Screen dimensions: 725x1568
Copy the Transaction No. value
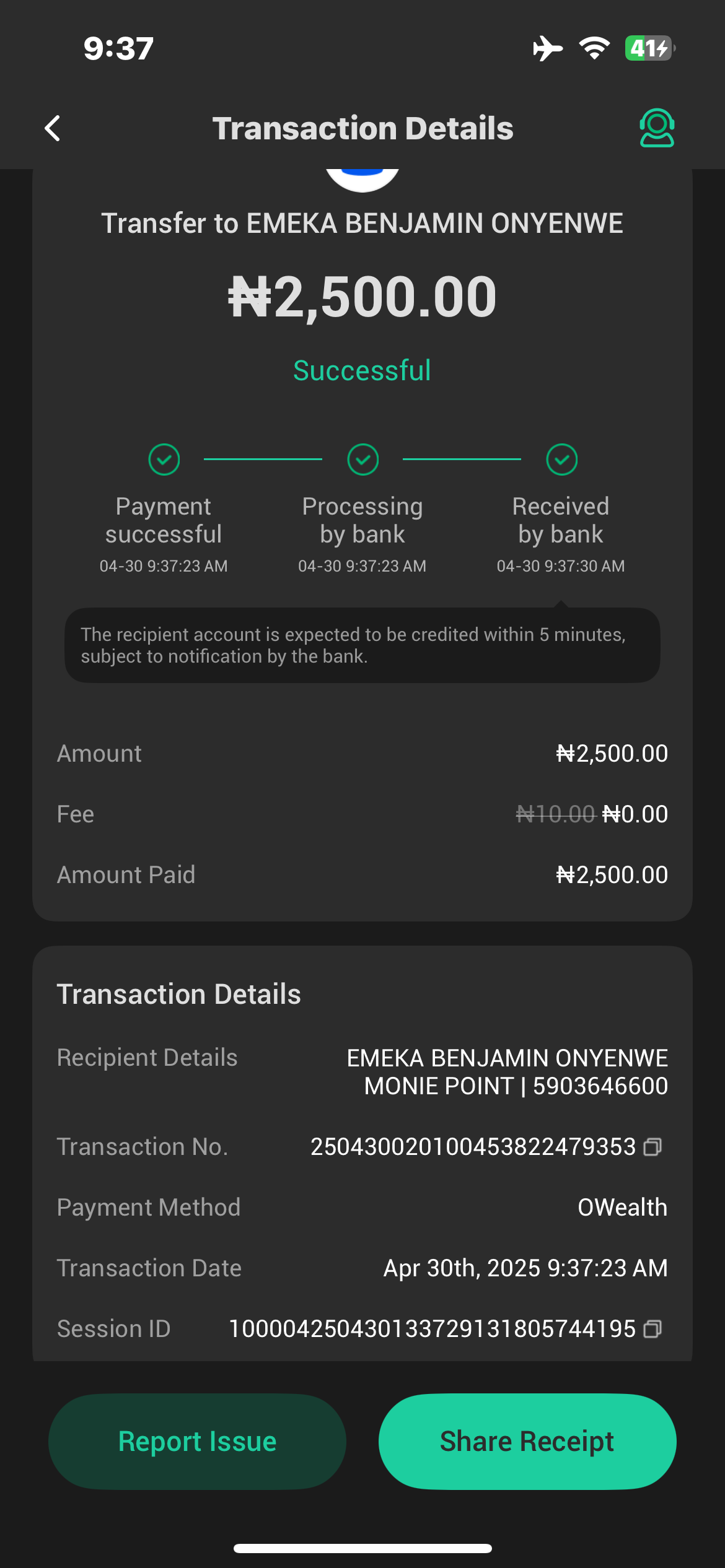click(x=652, y=1147)
